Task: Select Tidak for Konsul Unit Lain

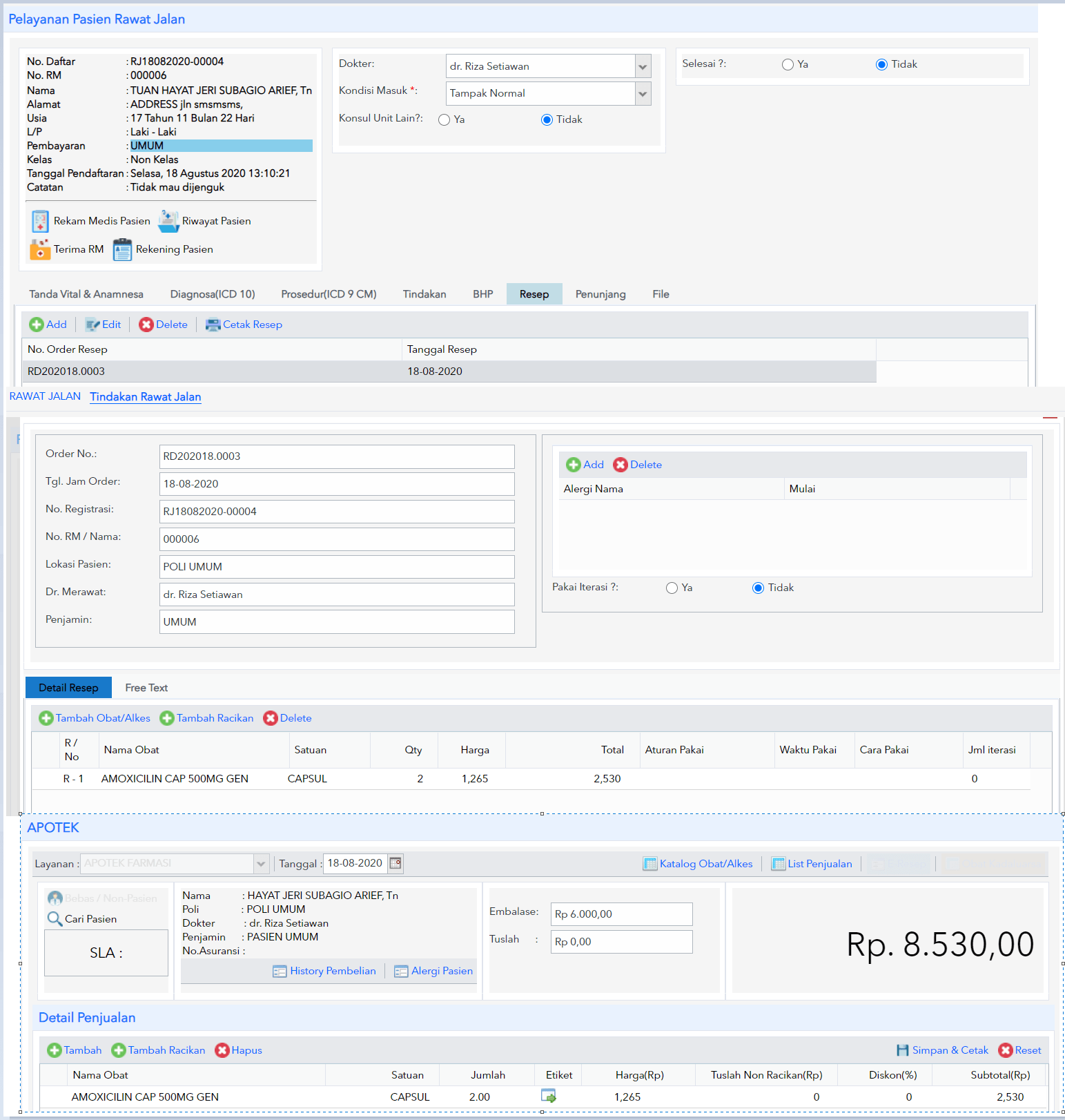Action: click(547, 120)
